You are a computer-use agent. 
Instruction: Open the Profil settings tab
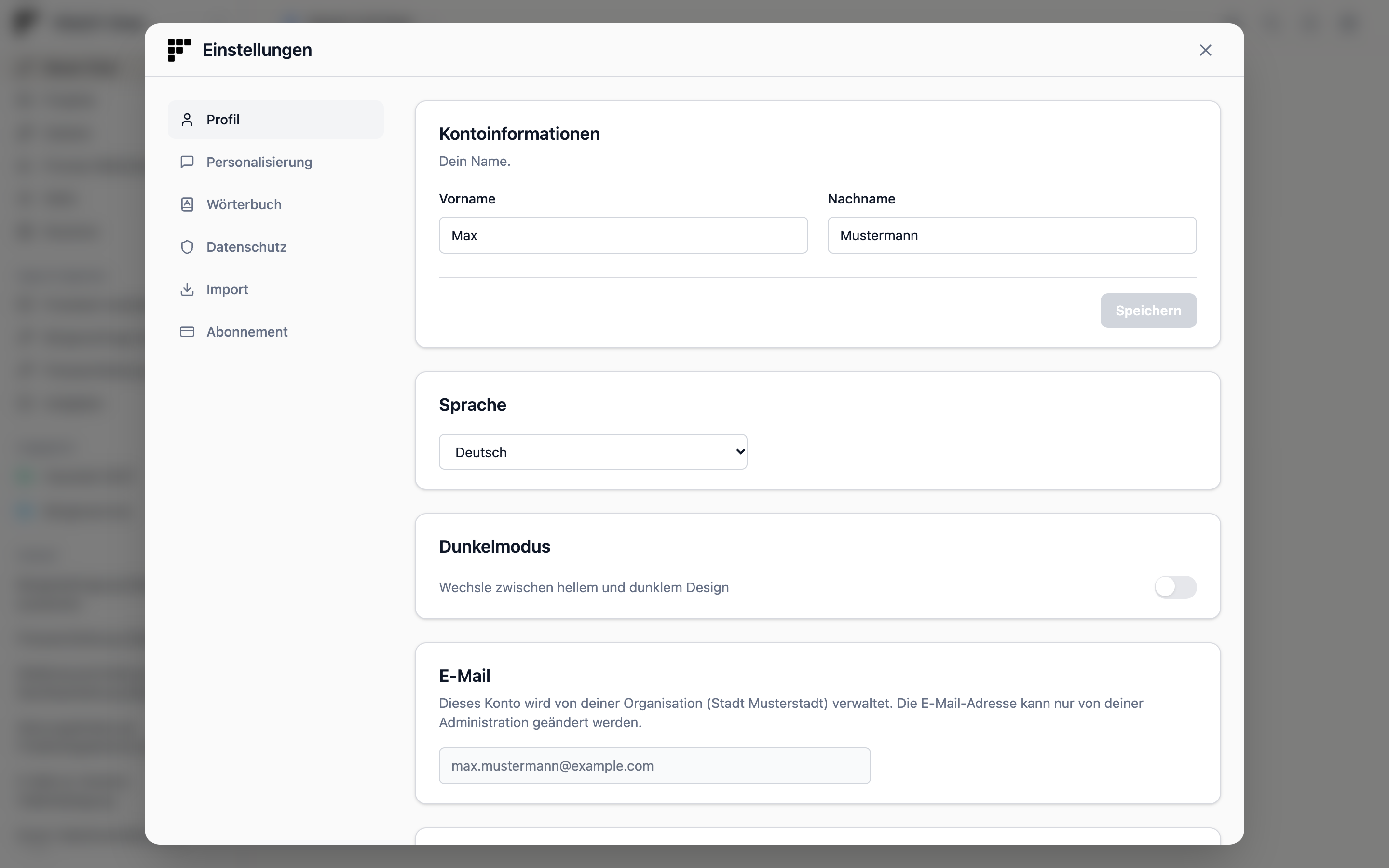coord(275,120)
